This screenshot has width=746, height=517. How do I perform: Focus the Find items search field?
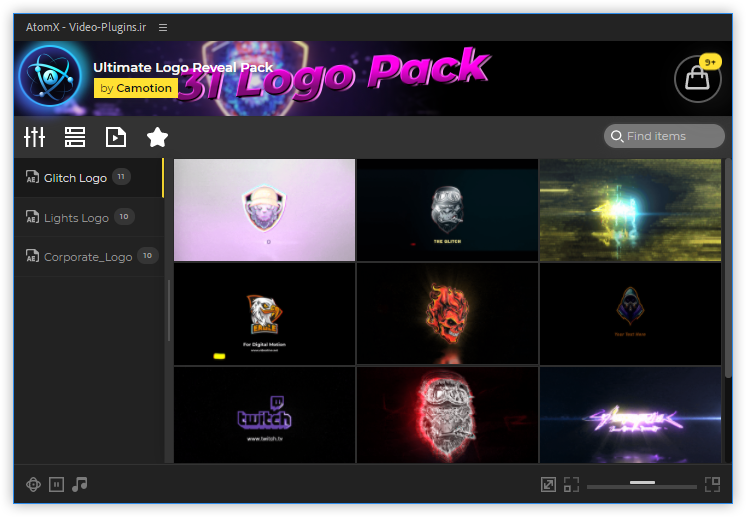coord(664,136)
